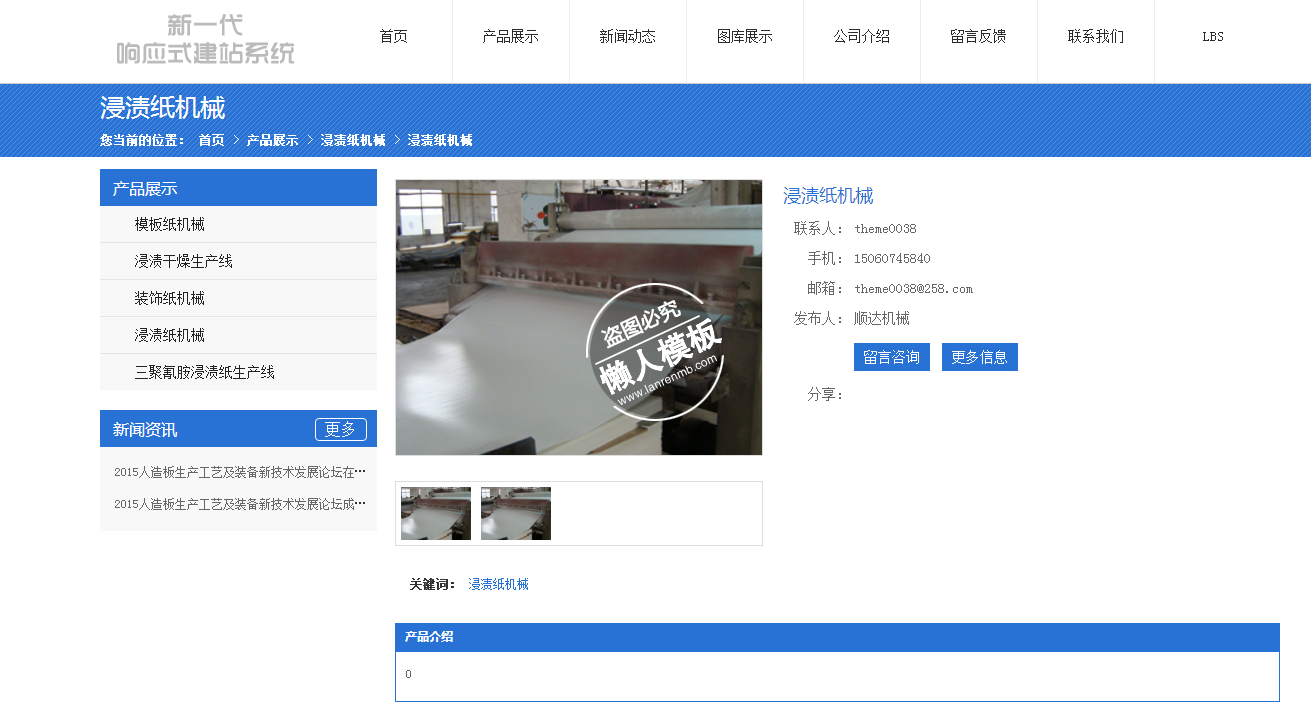Open the news item ending in 论坛成…
Viewport: 1311px width, 705px height.
[240, 504]
